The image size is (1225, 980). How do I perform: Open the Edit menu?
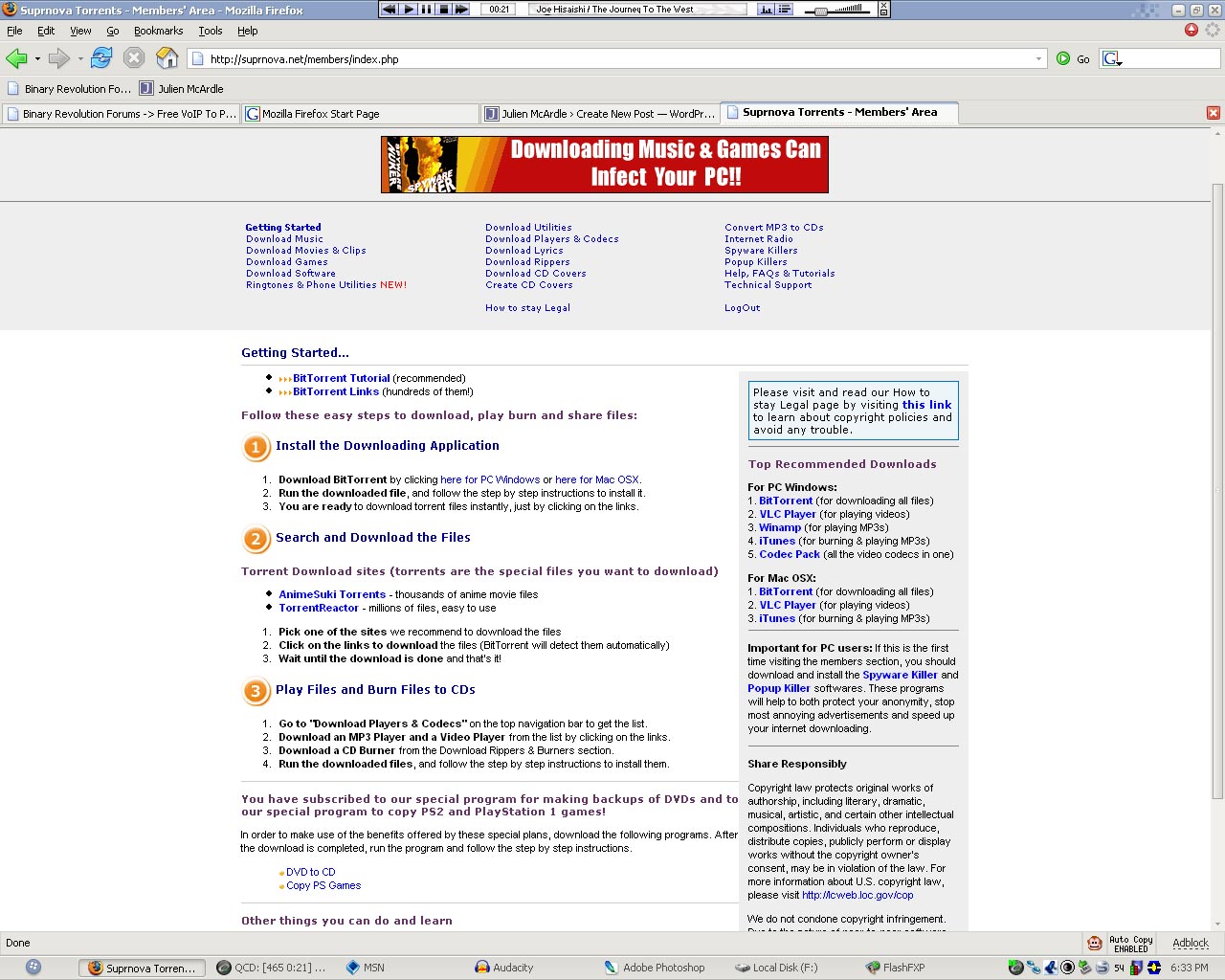tap(46, 31)
